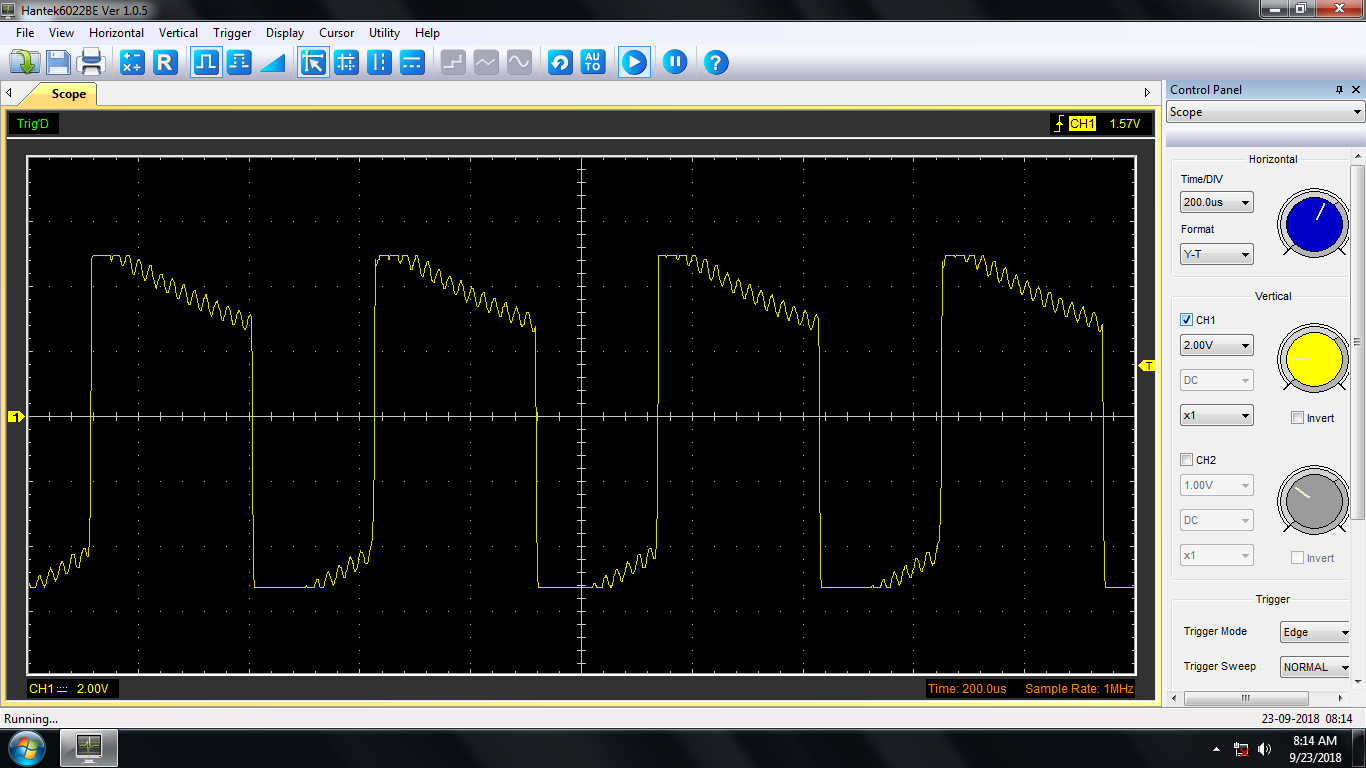Screen dimensions: 1366x768
Task: Open the Math operations icon
Action: 132,62
